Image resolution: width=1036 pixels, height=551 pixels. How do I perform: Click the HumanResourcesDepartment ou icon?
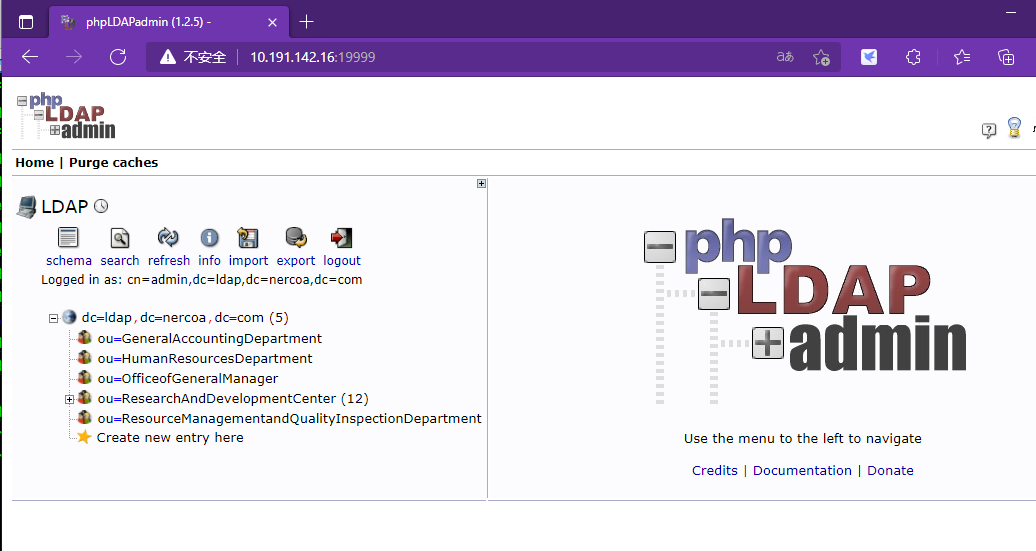[x=84, y=357]
